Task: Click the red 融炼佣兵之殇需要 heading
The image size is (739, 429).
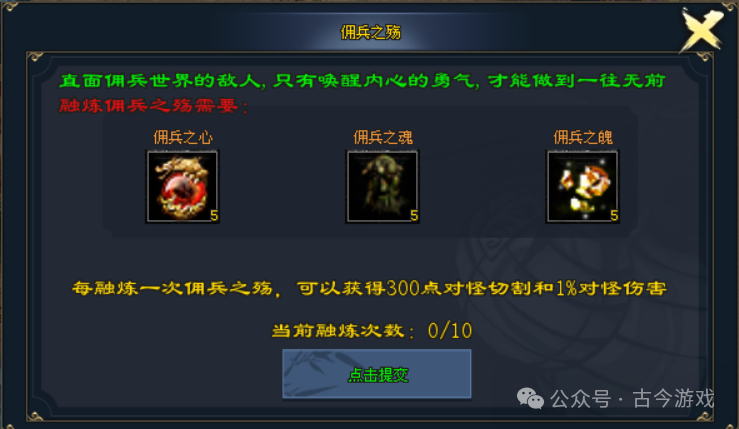Action: tap(154, 106)
